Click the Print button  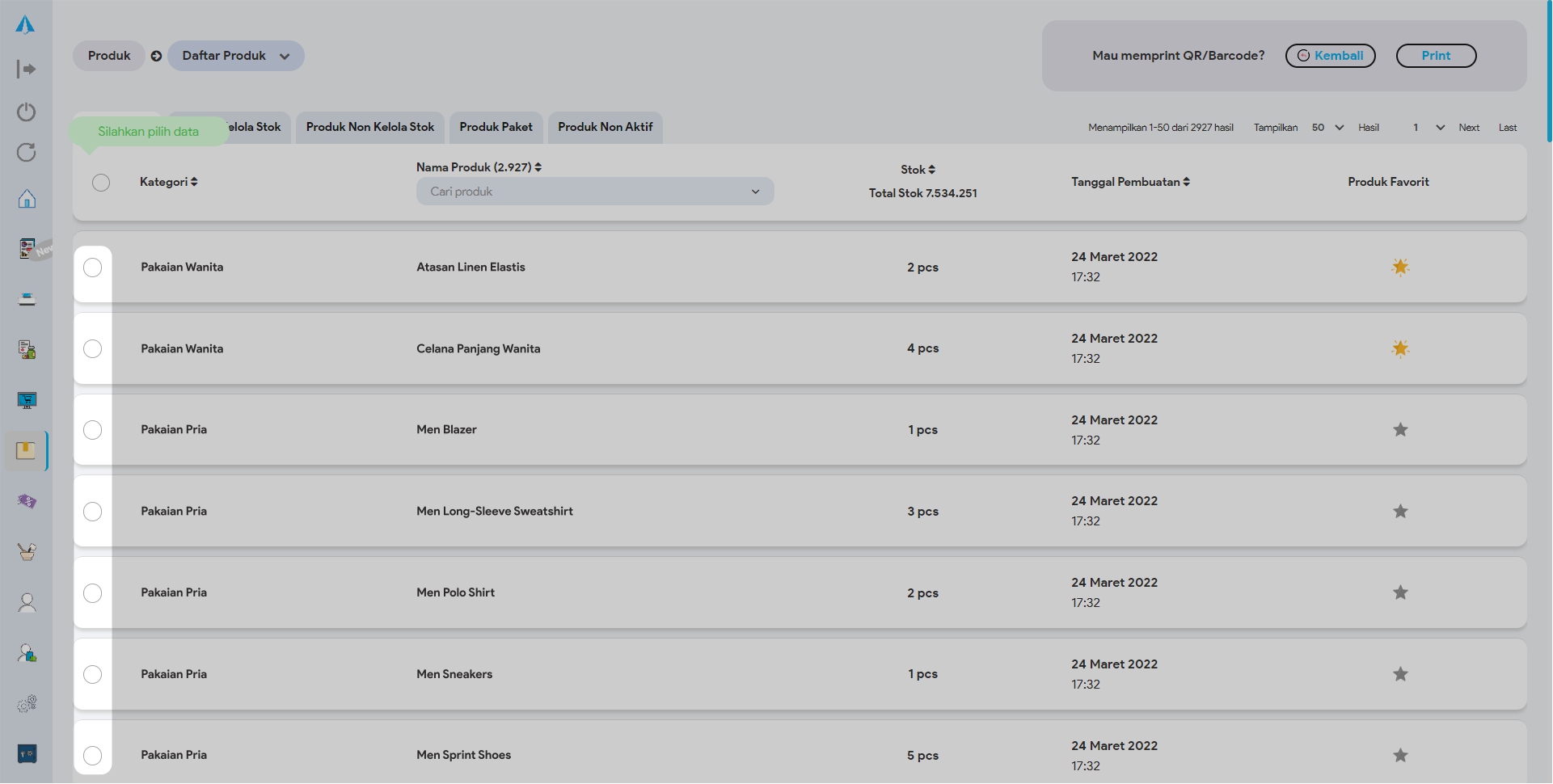pyautogui.click(x=1436, y=56)
